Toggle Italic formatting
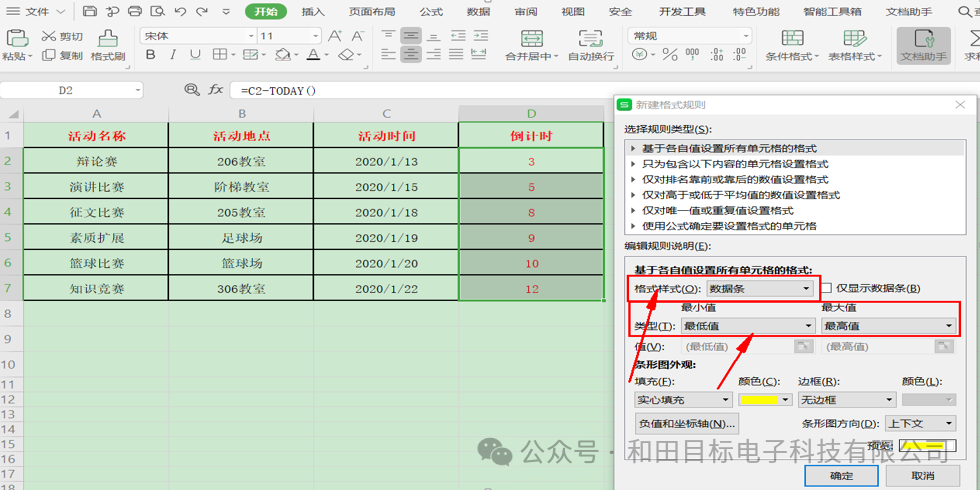The height and width of the screenshot is (490, 980). [x=173, y=55]
